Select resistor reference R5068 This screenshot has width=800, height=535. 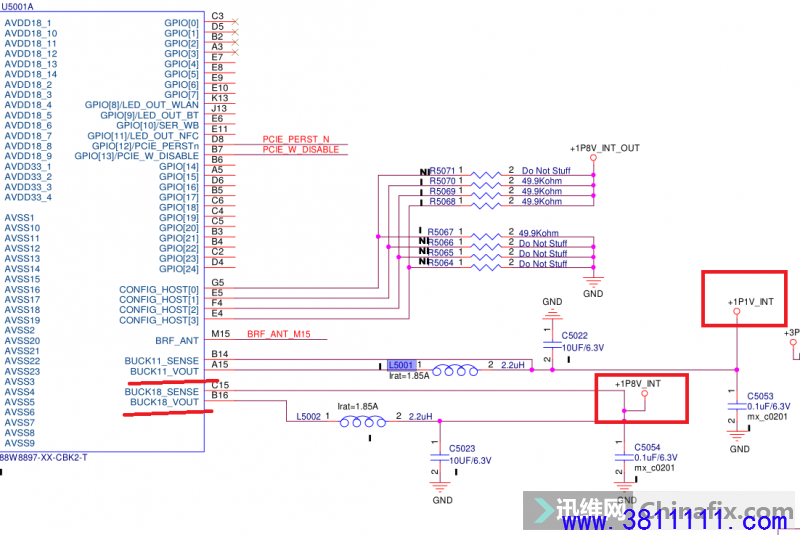point(442,201)
